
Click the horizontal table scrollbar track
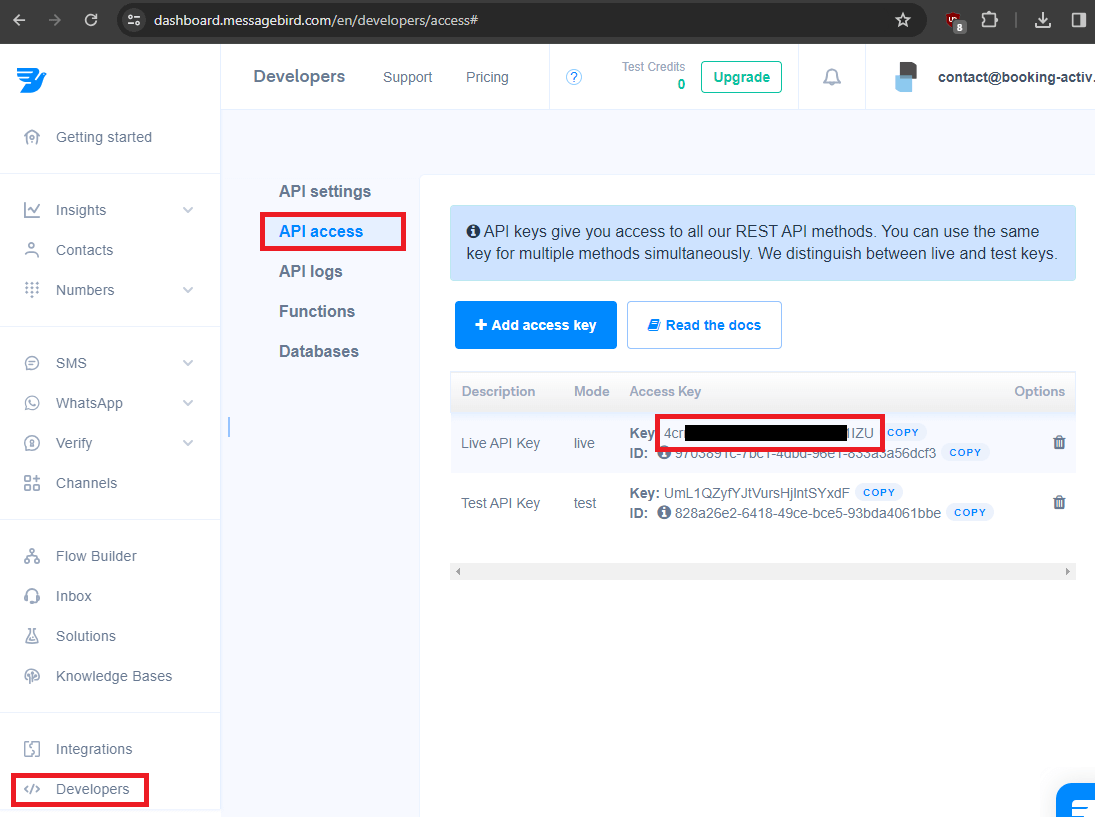[x=763, y=571]
